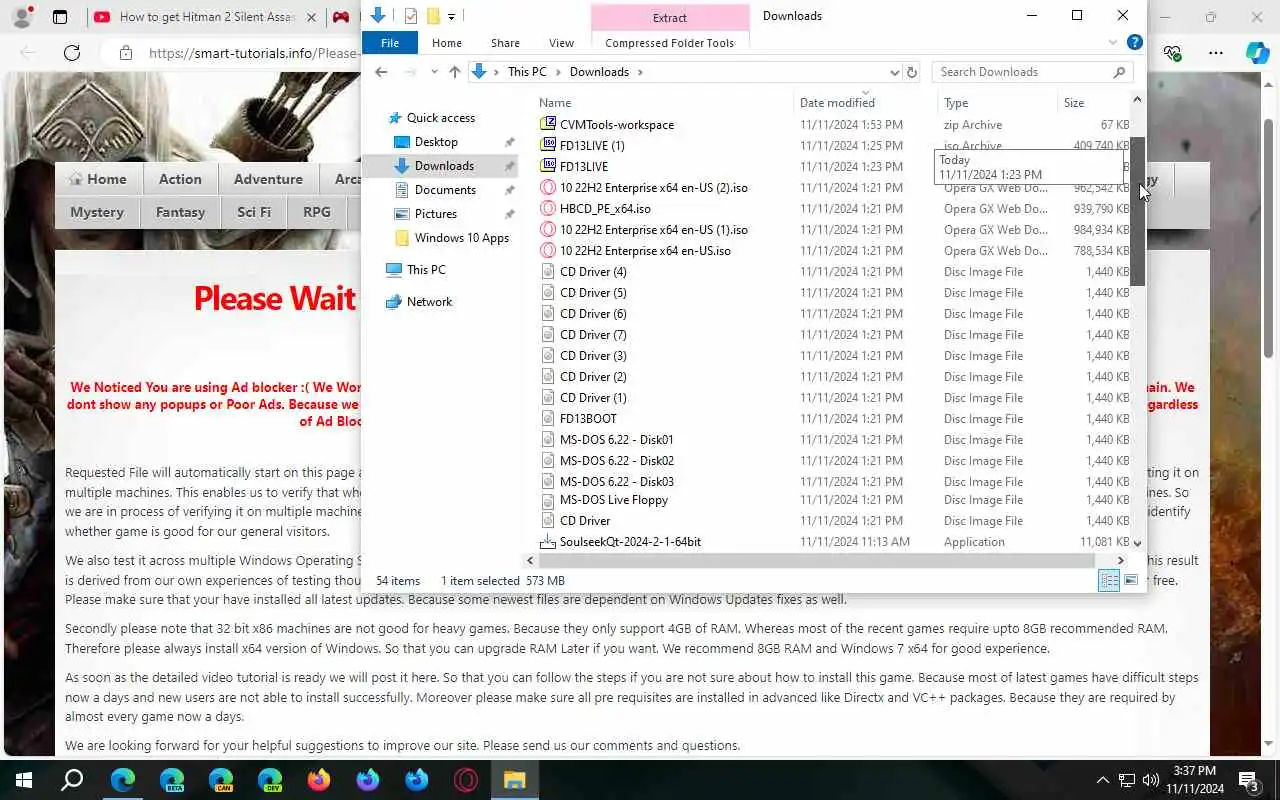
Task: Open Edge Beta from the taskbar
Action: (172, 780)
